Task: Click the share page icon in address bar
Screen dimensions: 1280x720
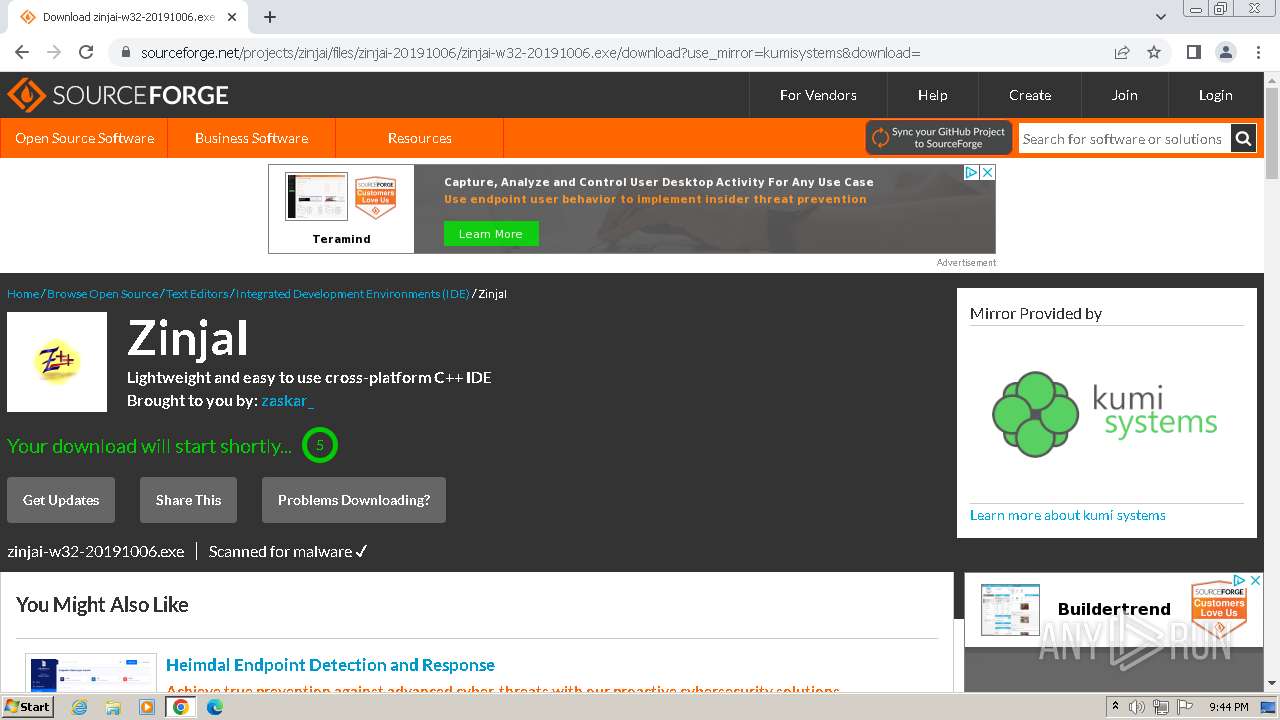Action: pos(1122,52)
